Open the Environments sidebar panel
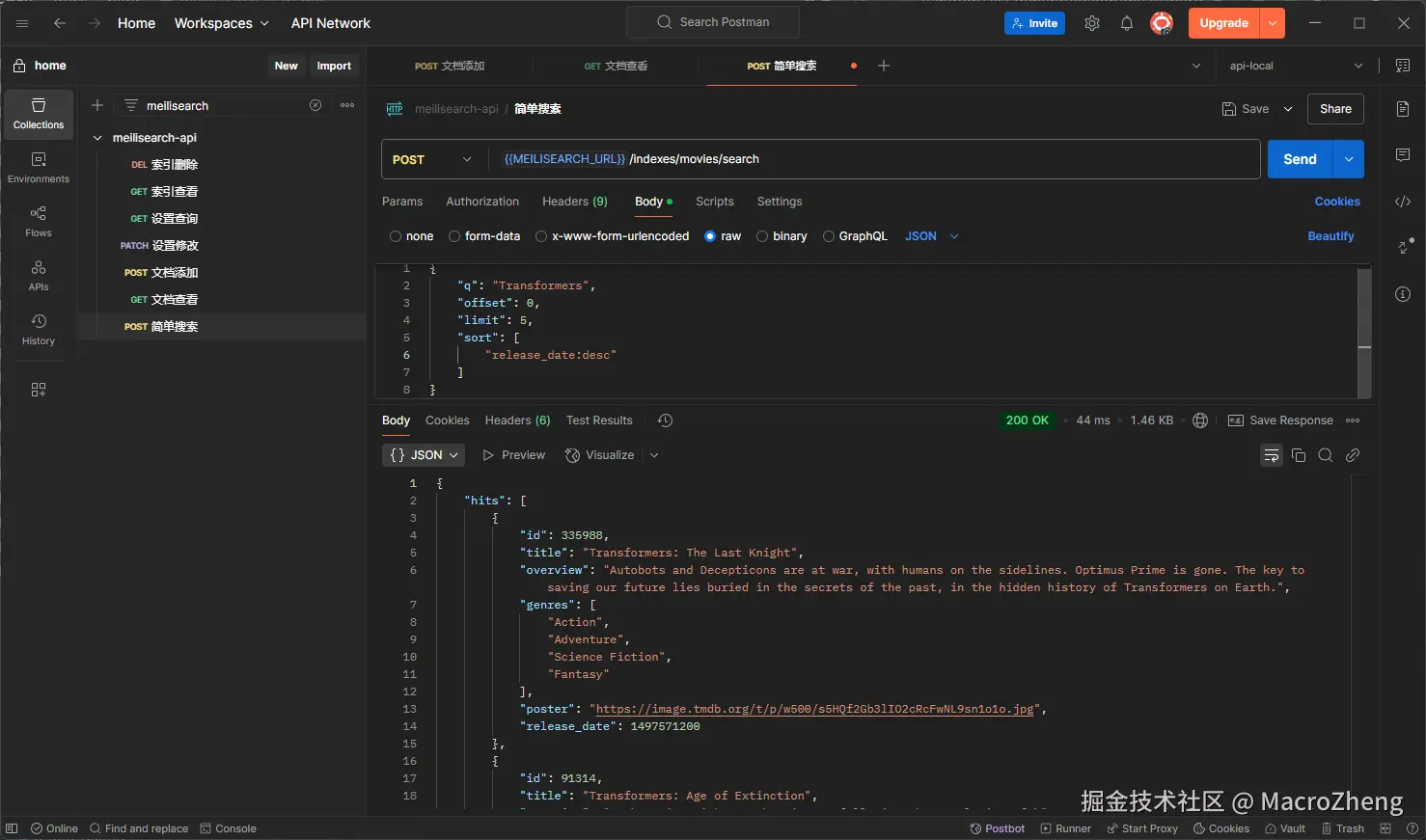Screen dimensions: 1426x840 coord(39,168)
